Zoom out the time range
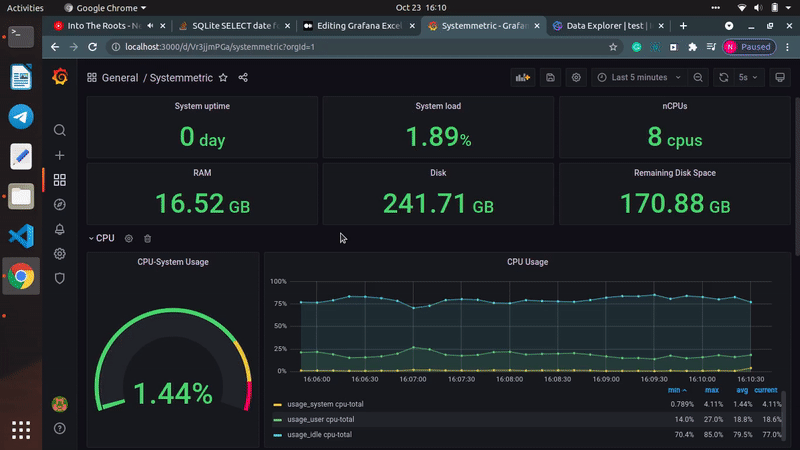Screen dimensions: 800x450 click(697, 77)
